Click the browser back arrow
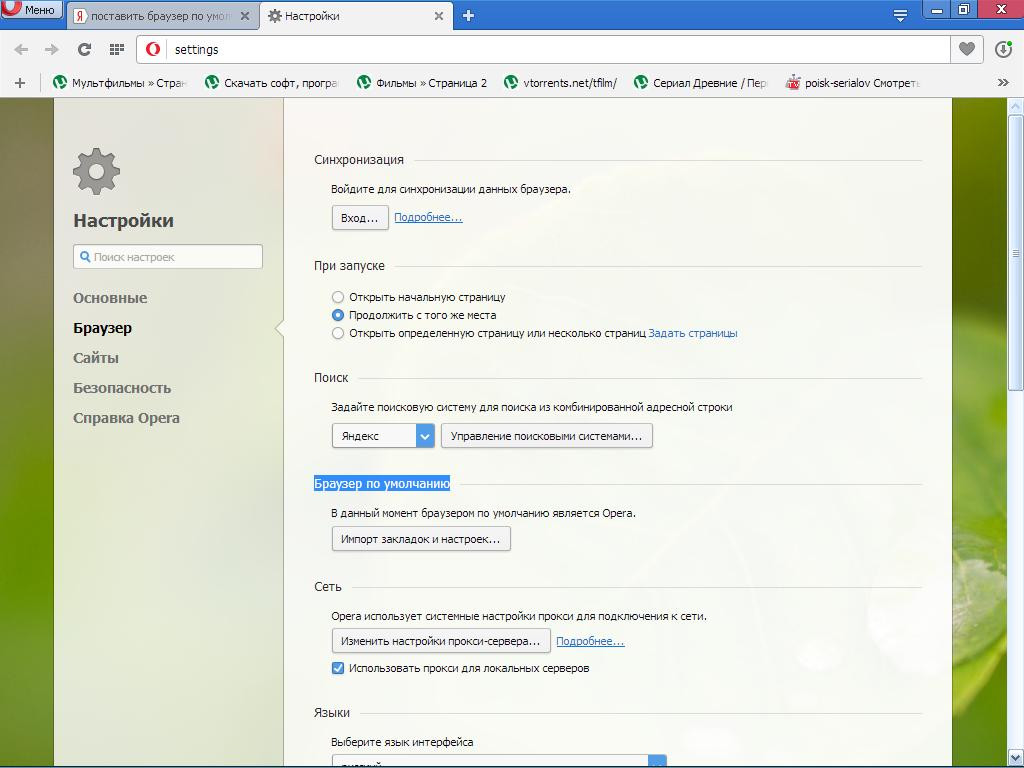This screenshot has width=1024, height=768. tap(21, 49)
